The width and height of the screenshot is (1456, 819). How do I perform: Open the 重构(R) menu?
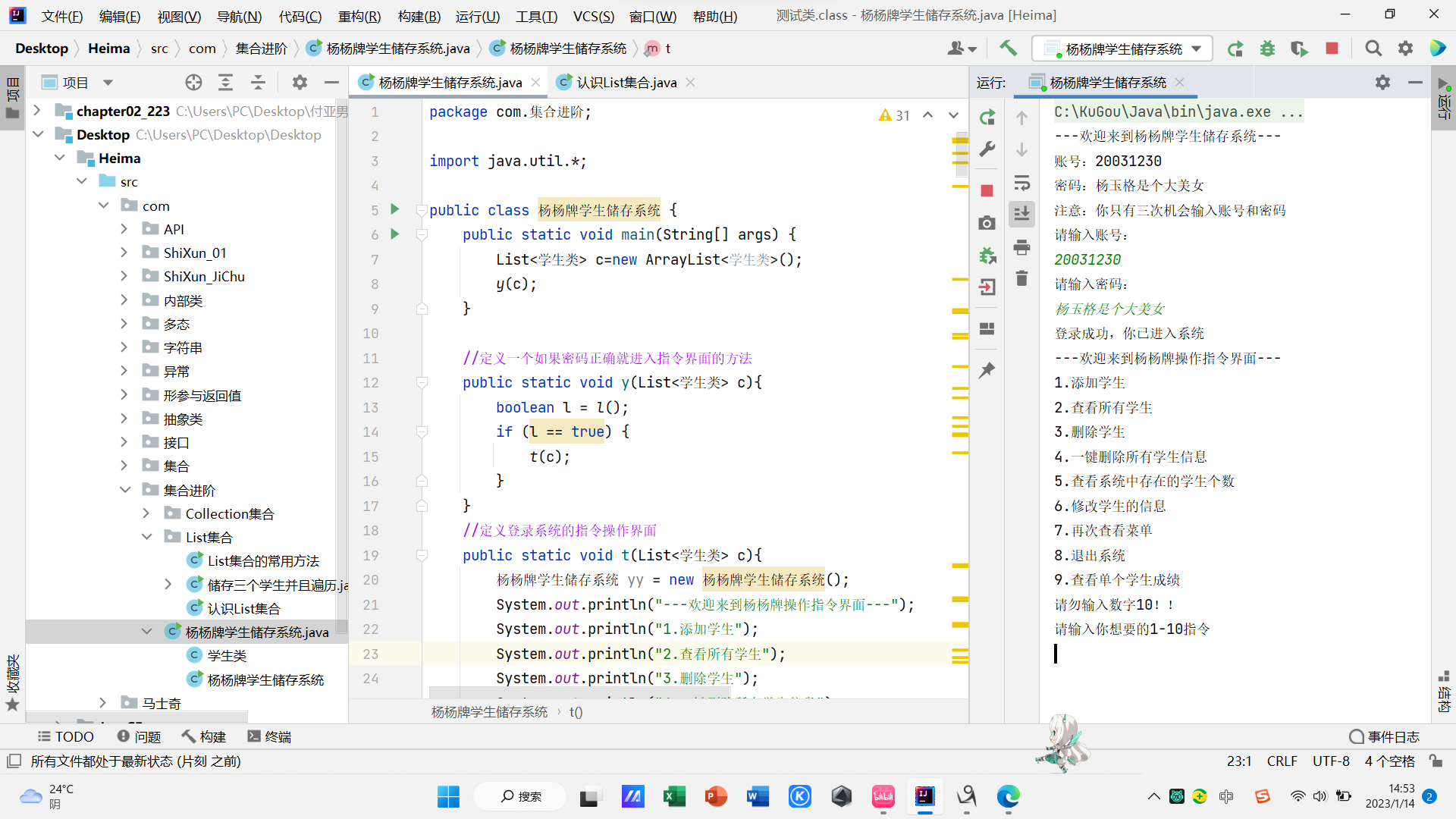tap(359, 16)
